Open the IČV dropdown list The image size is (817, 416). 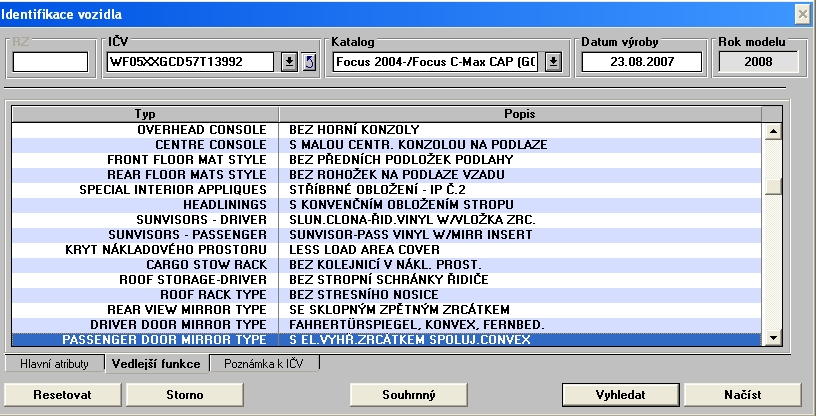(x=289, y=62)
